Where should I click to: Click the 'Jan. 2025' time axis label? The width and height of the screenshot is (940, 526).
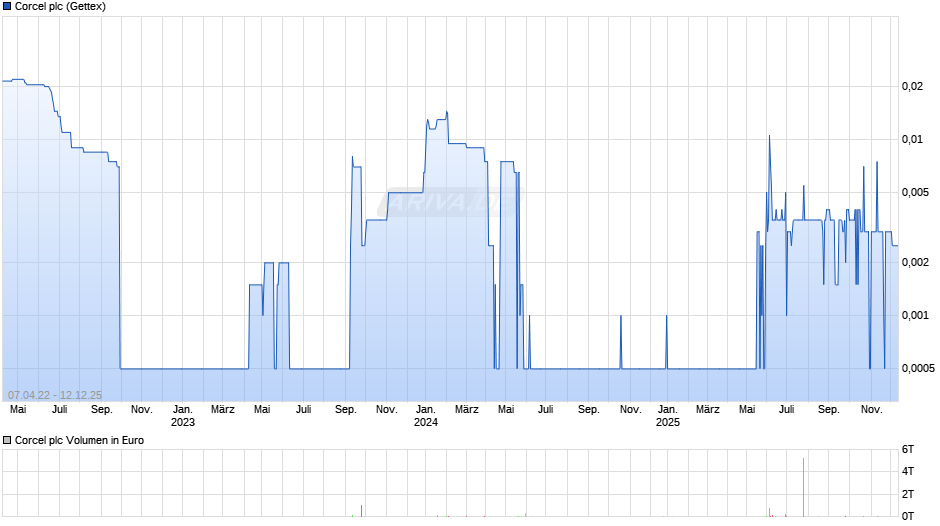(668, 416)
